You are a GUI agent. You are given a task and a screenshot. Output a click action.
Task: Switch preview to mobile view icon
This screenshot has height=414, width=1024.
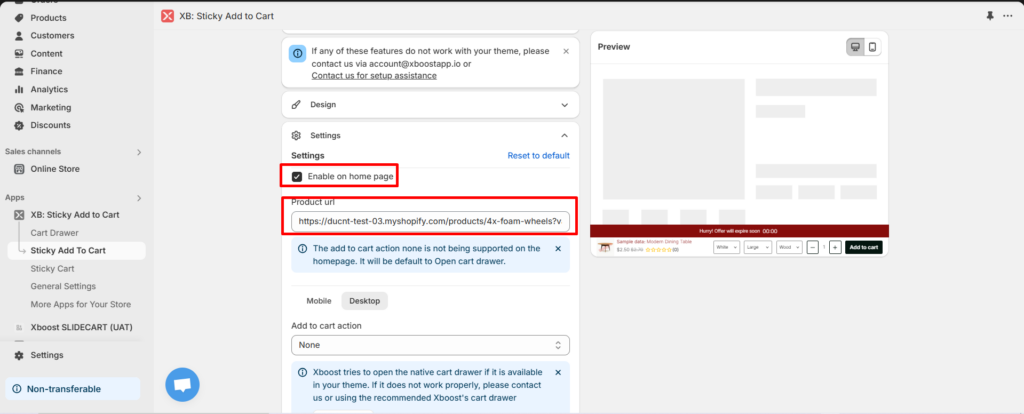[872, 47]
